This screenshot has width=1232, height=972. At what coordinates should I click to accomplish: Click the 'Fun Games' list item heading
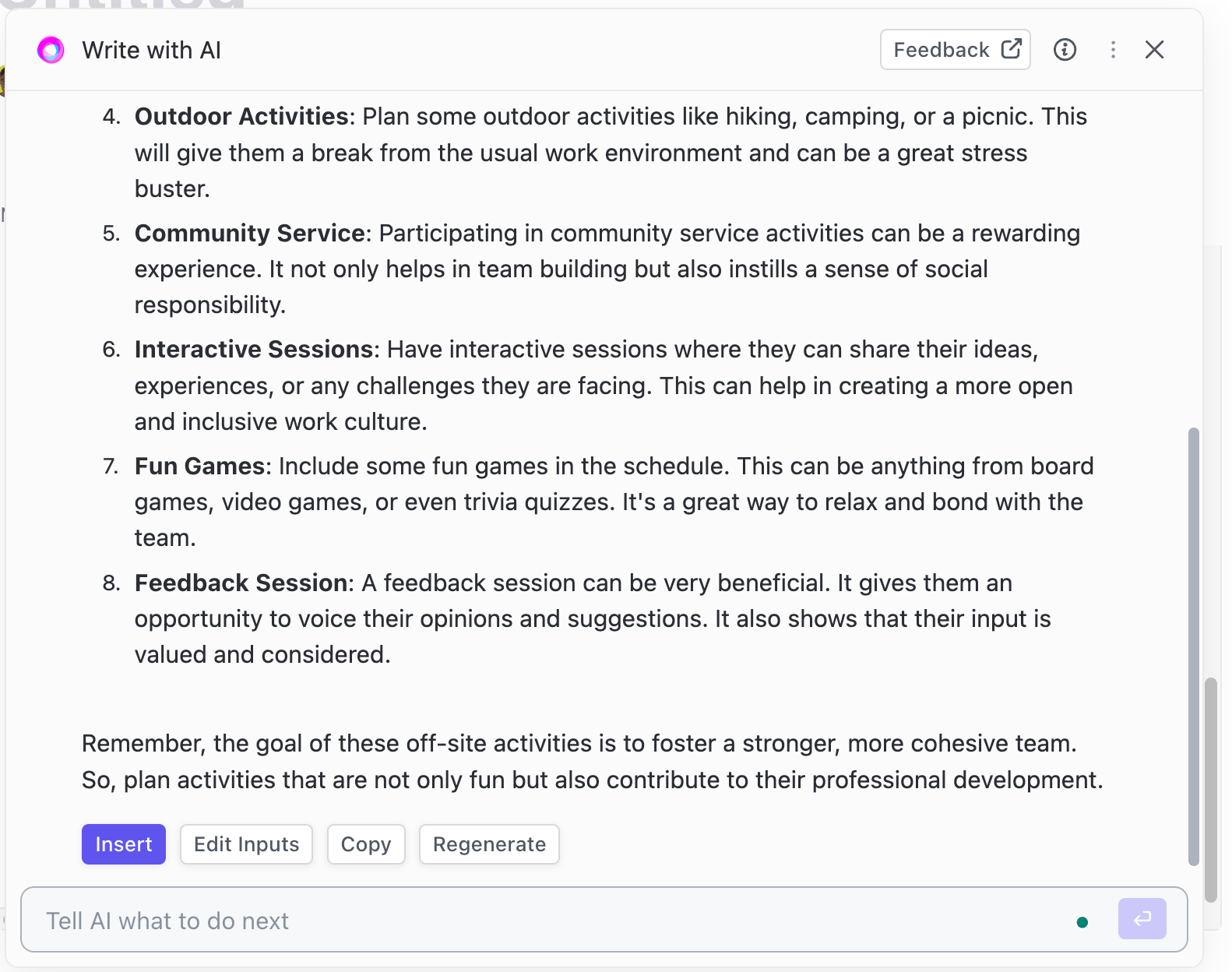click(x=199, y=467)
